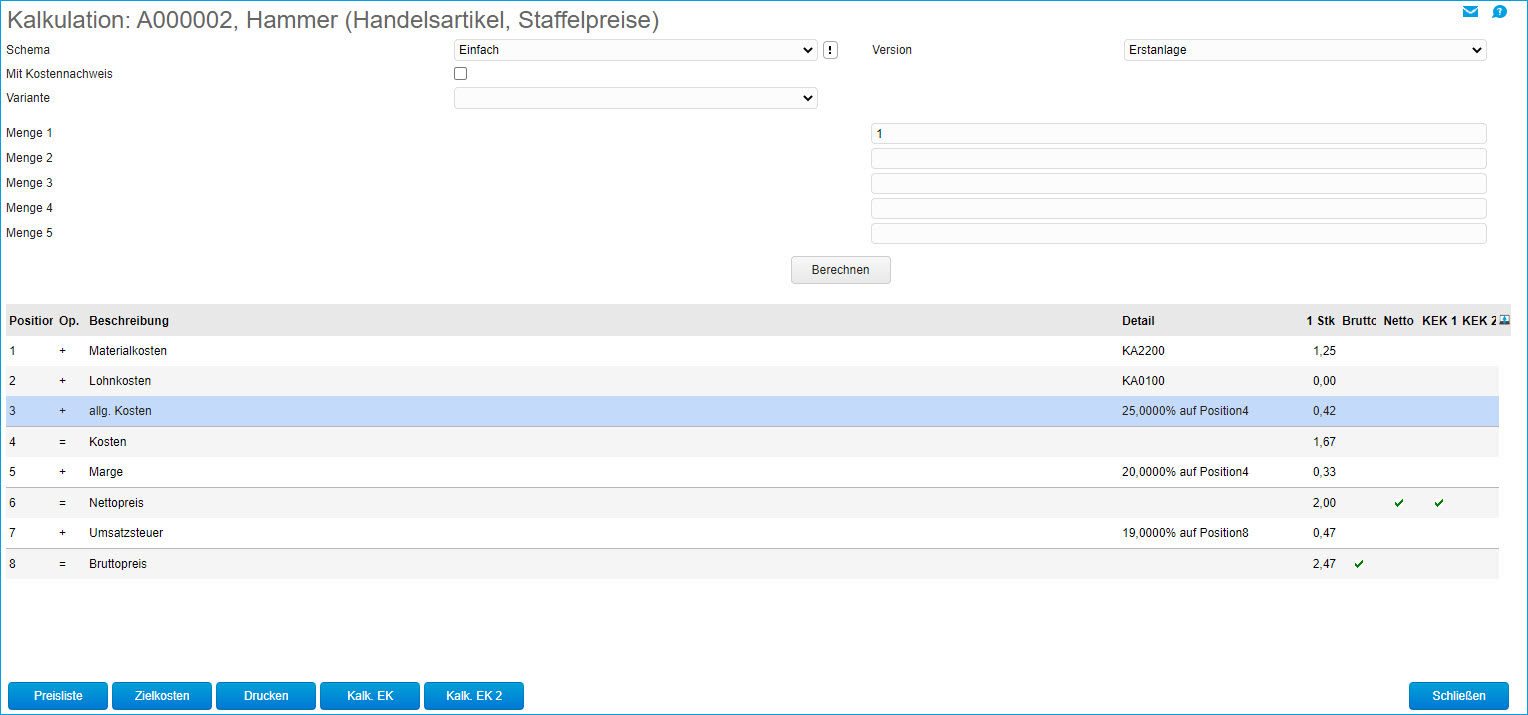Focus the Menge 1 input field
1528x715 pixels.
coord(1179,134)
